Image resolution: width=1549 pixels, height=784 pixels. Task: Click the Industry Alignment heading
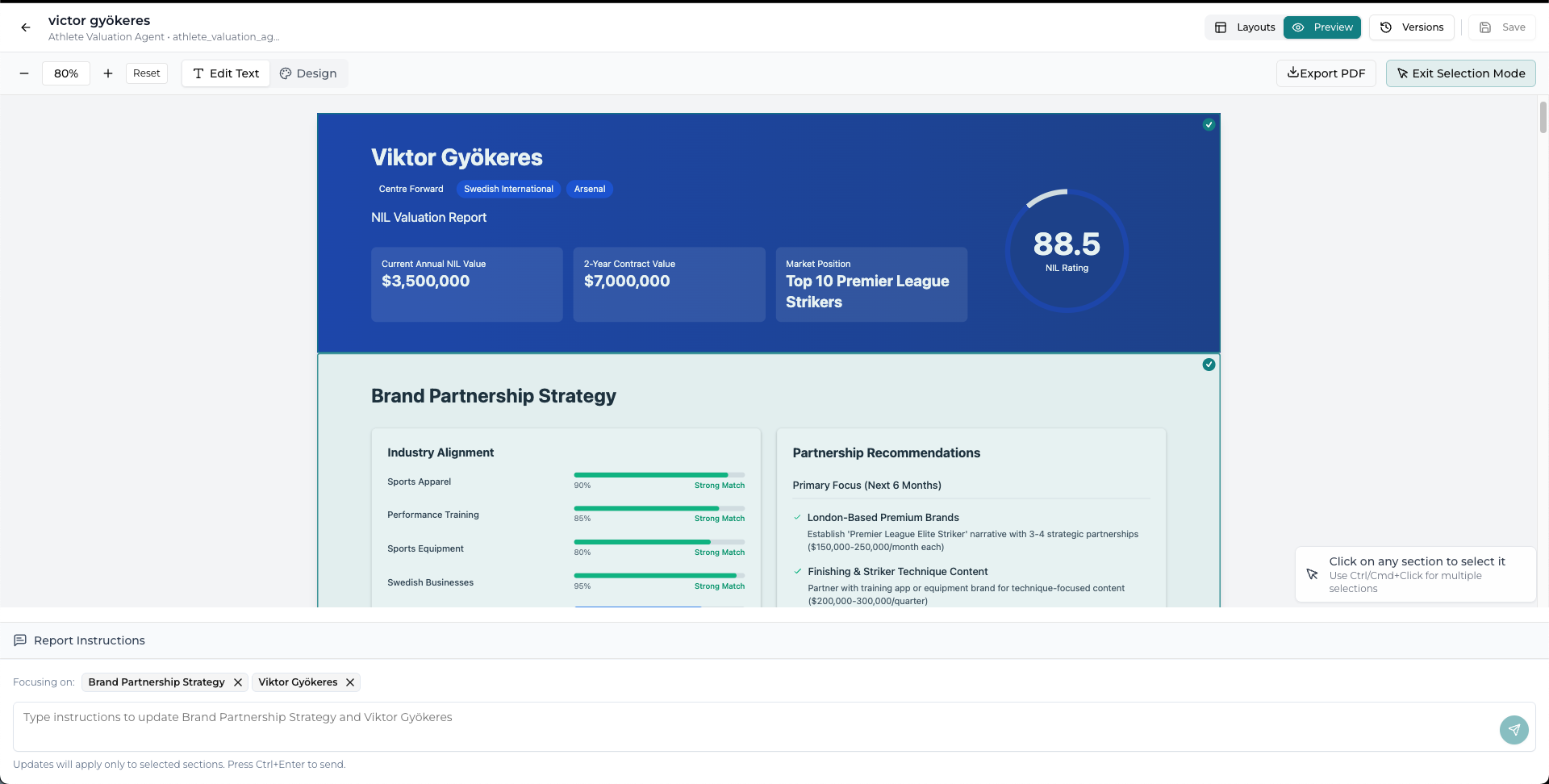click(x=440, y=452)
